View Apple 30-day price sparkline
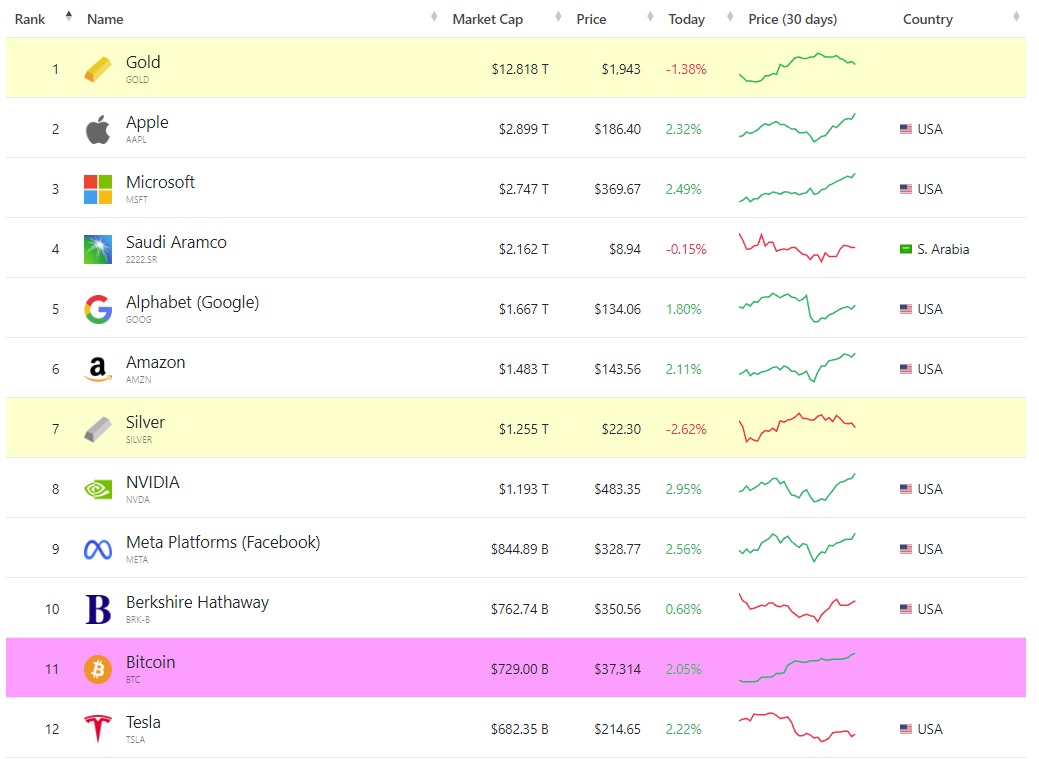The image size is (1039, 759). pyautogui.click(x=797, y=128)
